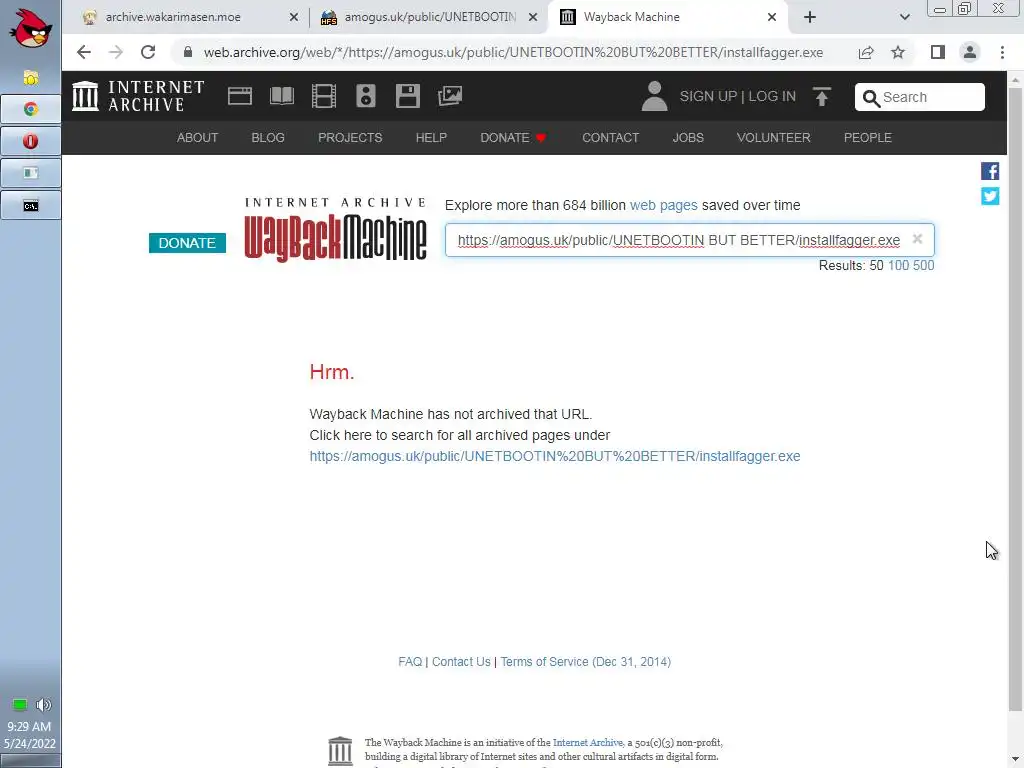The height and width of the screenshot is (768, 1024).
Task: Open the 'web pages' link
Action: 664,205
